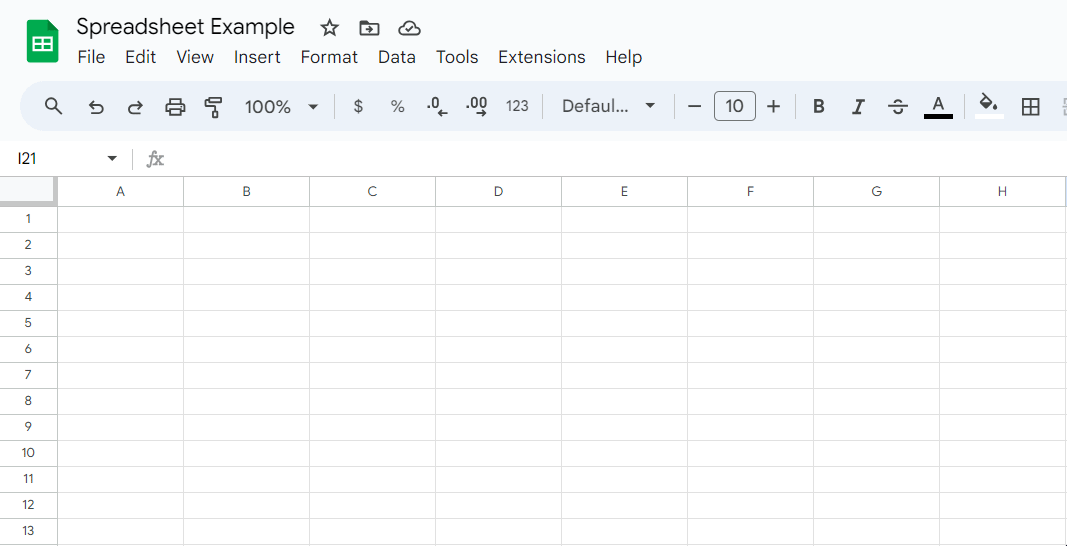The height and width of the screenshot is (546, 1067).
Task: Check the cloud document status icon
Action: [409, 28]
